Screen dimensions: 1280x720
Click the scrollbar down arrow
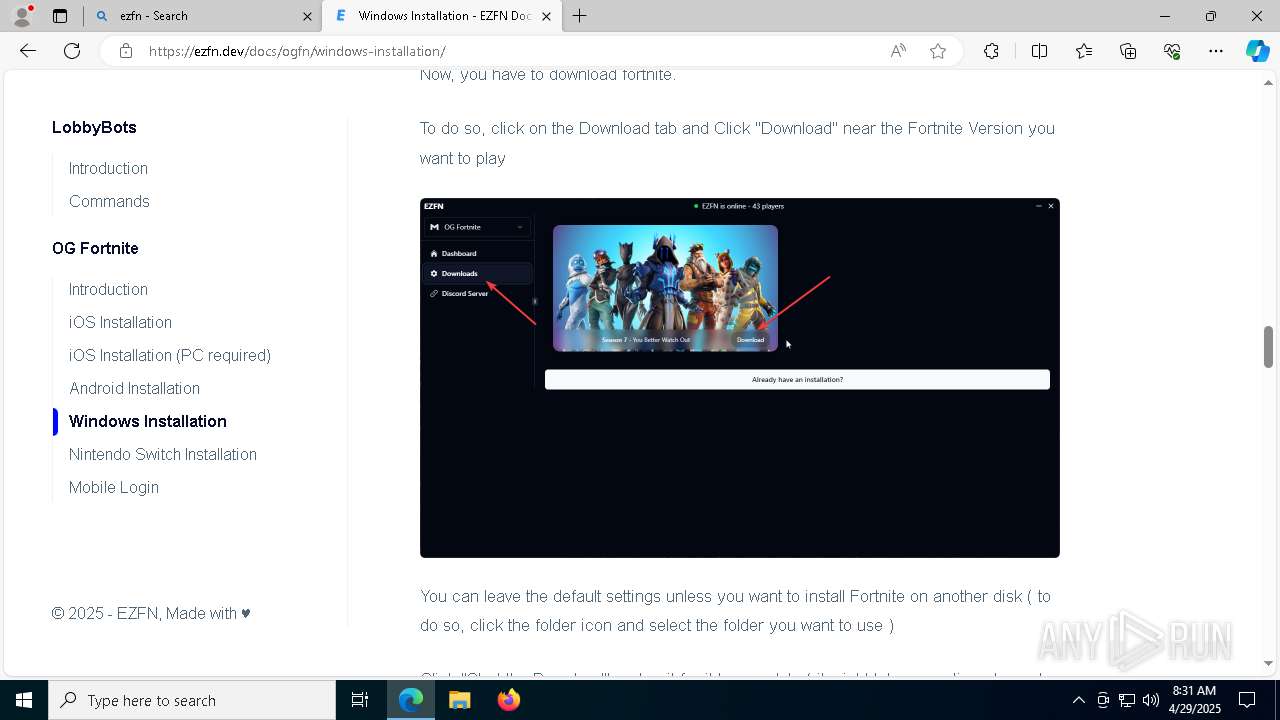click(1268, 662)
